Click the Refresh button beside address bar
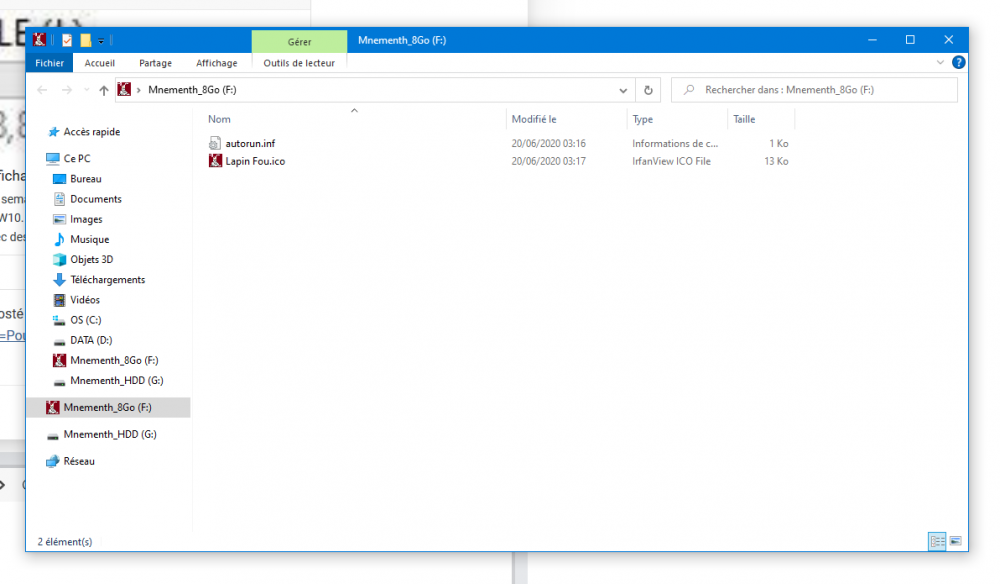1000x584 pixels. pos(648,90)
